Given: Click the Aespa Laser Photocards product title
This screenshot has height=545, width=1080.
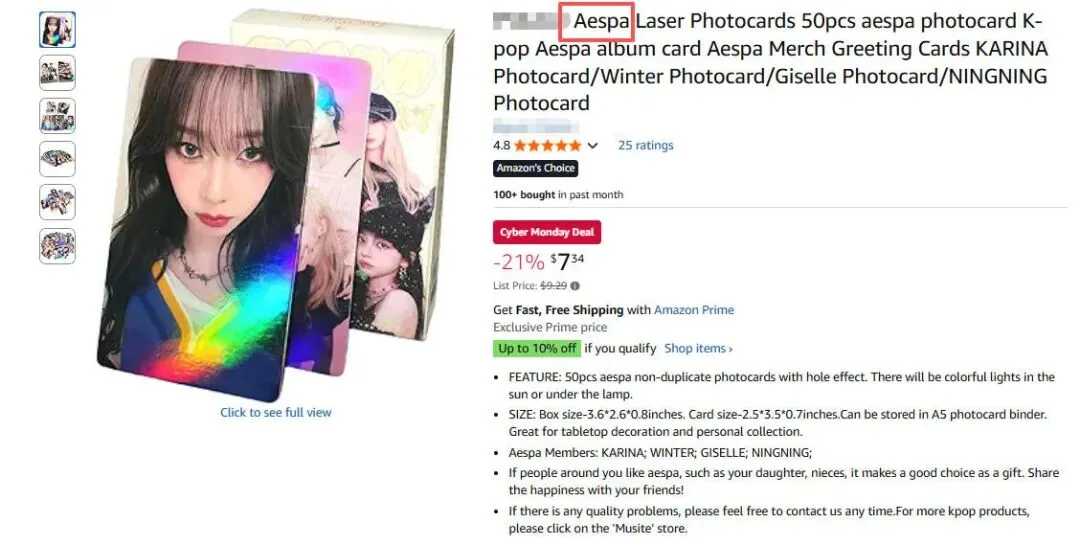Looking at the screenshot, I should pos(770,62).
